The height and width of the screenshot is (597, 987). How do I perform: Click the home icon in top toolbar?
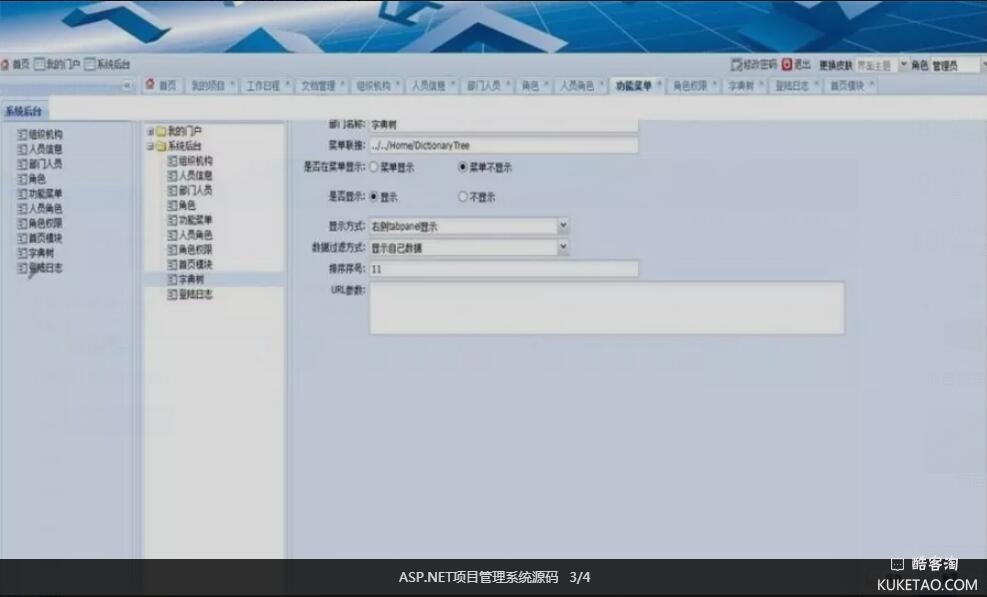tap(5, 64)
